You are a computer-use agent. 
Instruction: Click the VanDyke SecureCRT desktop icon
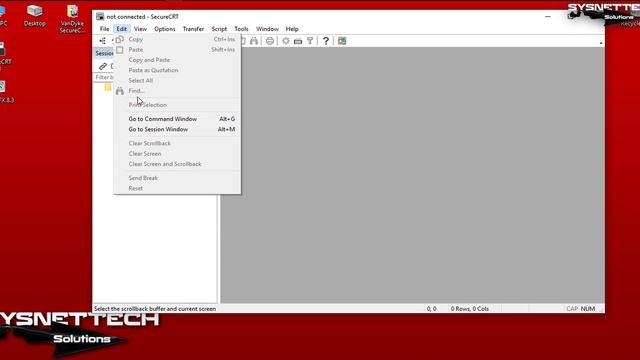(72, 19)
